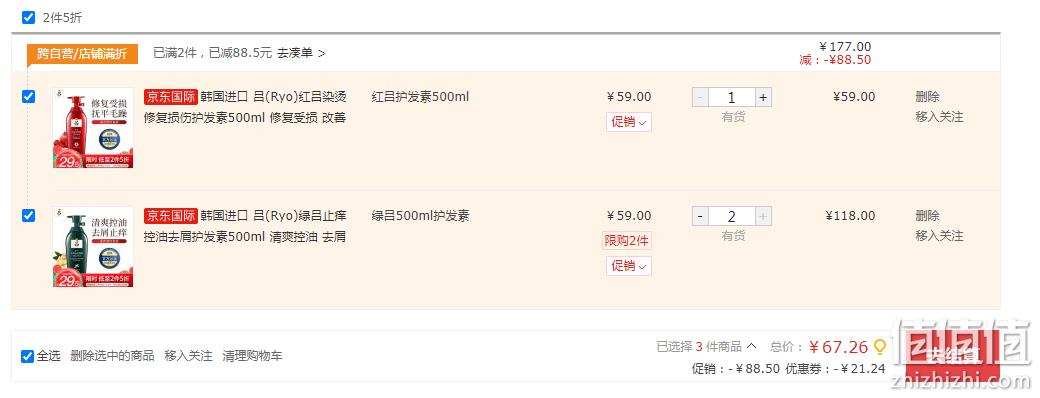
Task: Open the red Ryo conditioner product thumbnail
Action: (x=93, y=128)
